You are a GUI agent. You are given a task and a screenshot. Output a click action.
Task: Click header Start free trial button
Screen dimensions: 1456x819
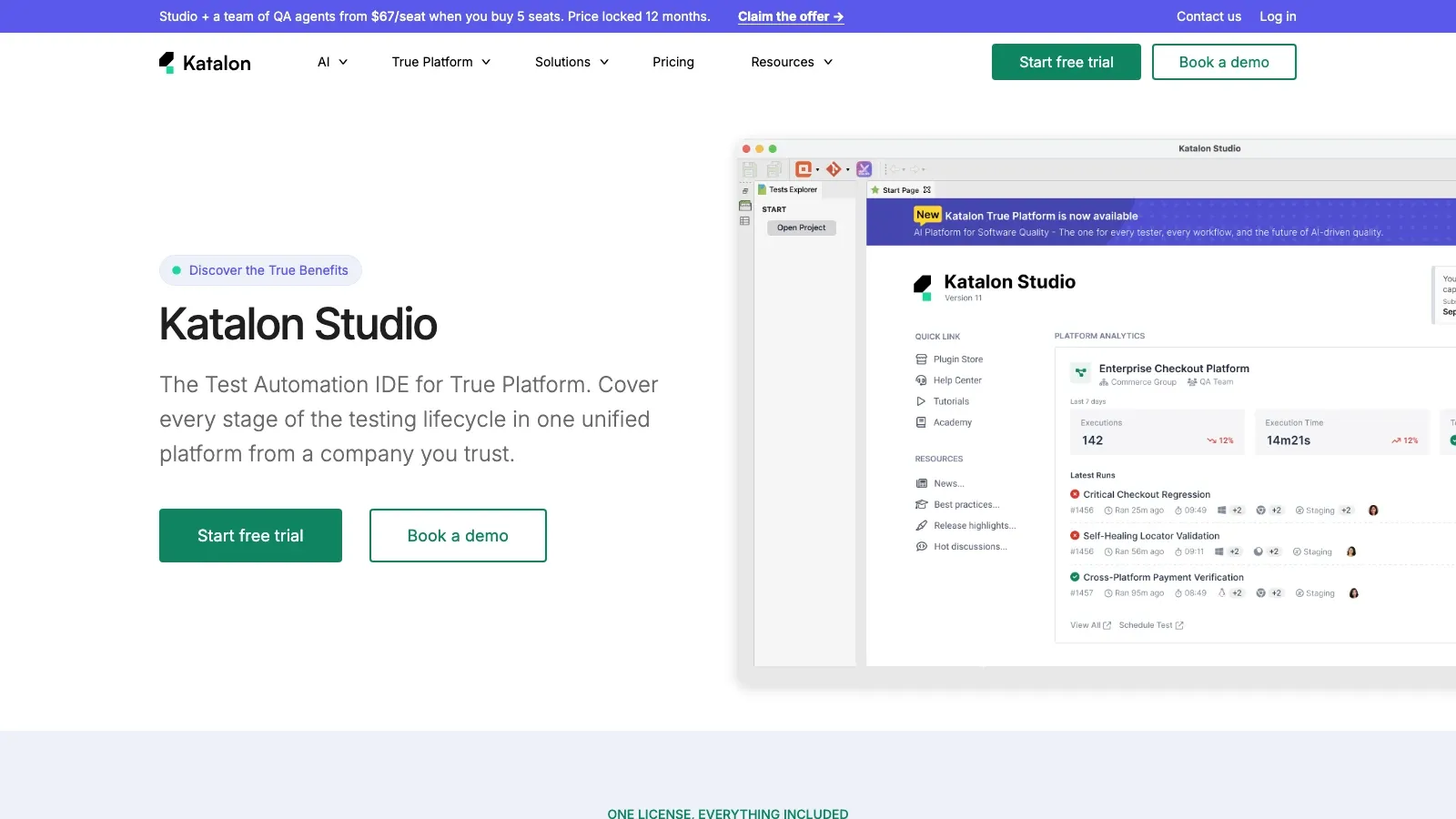pyautogui.click(x=1067, y=62)
